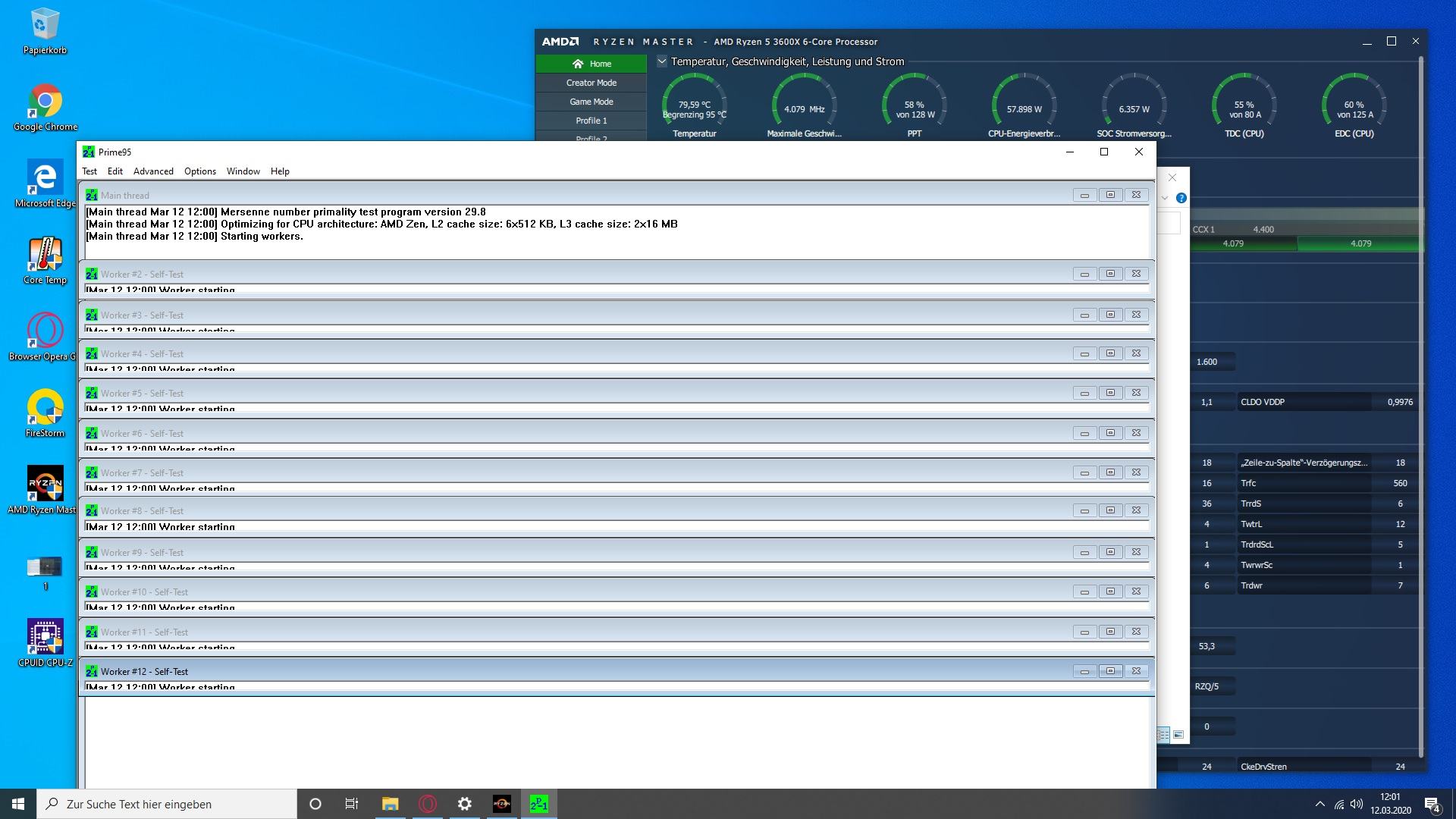Click dropdown chevron beside help icon
The height and width of the screenshot is (819, 1456).
[x=1165, y=198]
